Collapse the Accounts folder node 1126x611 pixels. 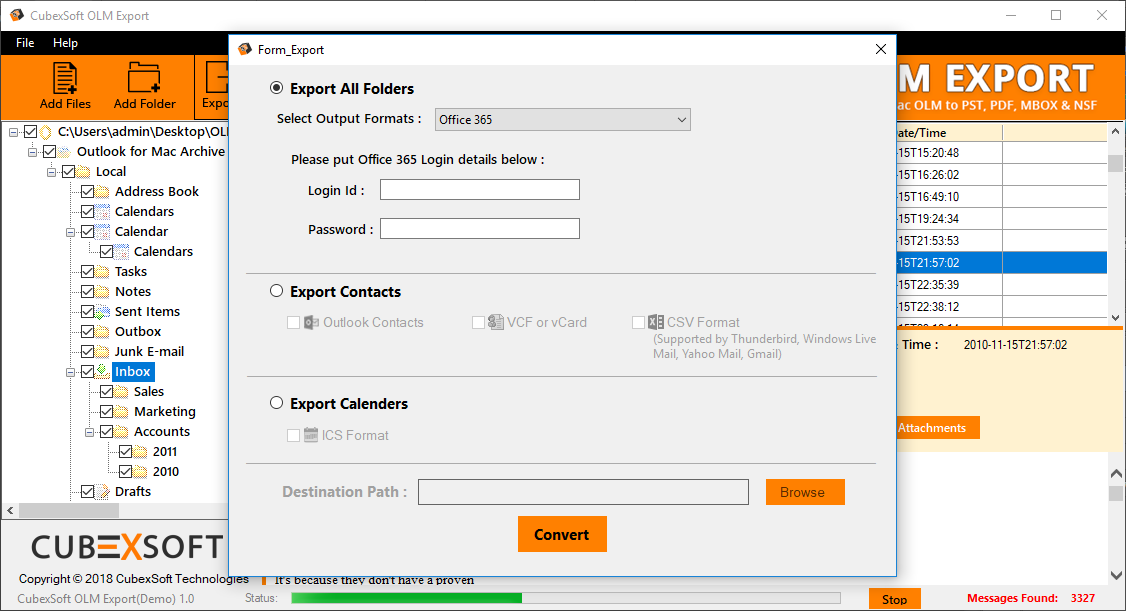pos(89,433)
